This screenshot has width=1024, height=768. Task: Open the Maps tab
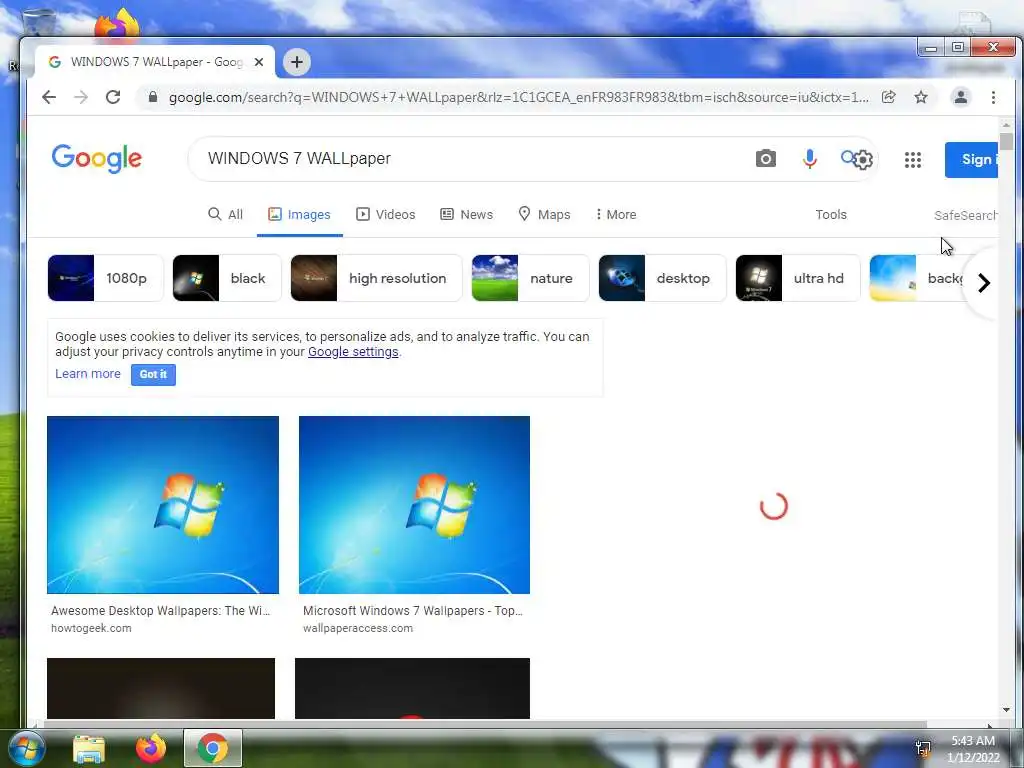(544, 214)
